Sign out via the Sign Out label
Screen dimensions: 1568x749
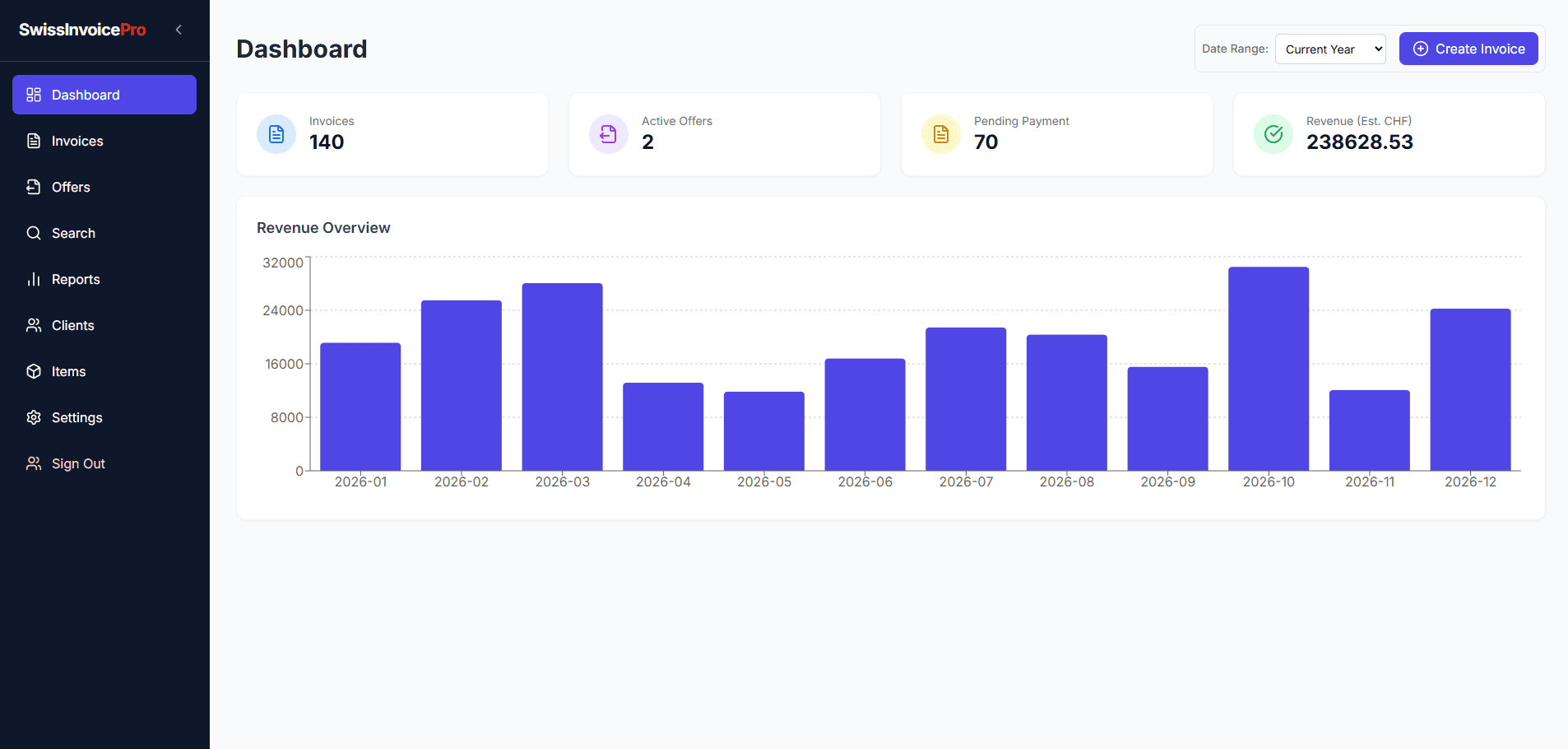click(78, 463)
